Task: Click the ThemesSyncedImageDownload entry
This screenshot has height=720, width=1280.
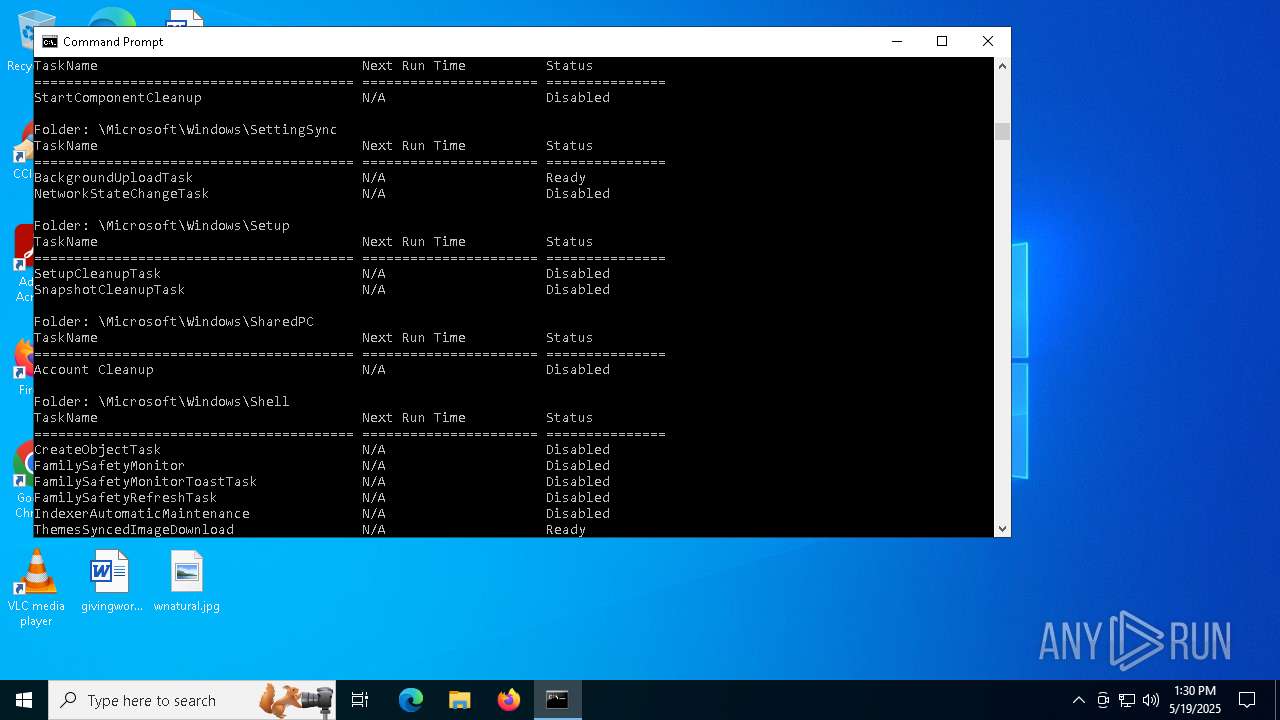Action: [x=134, y=530]
